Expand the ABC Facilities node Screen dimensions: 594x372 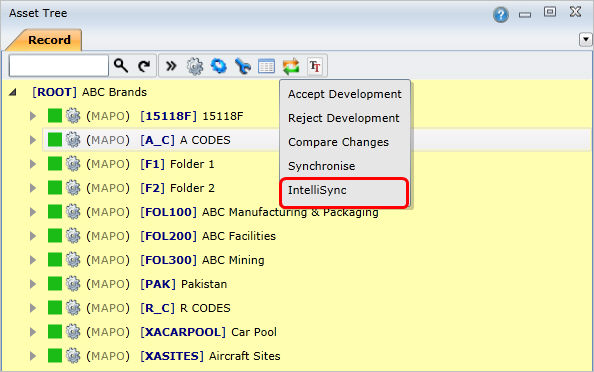[x=33, y=236]
